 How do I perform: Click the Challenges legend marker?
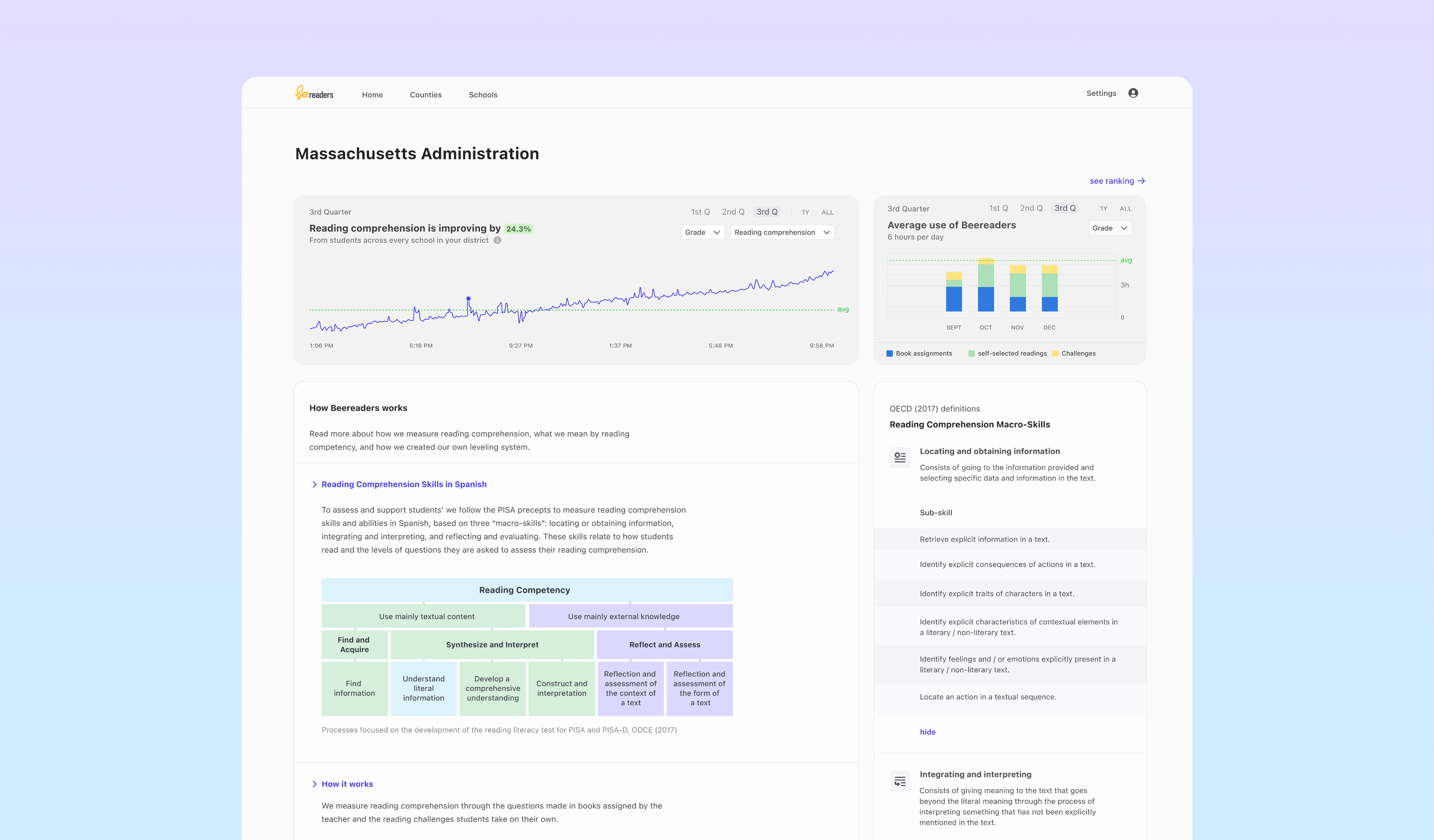pyautogui.click(x=1055, y=354)
